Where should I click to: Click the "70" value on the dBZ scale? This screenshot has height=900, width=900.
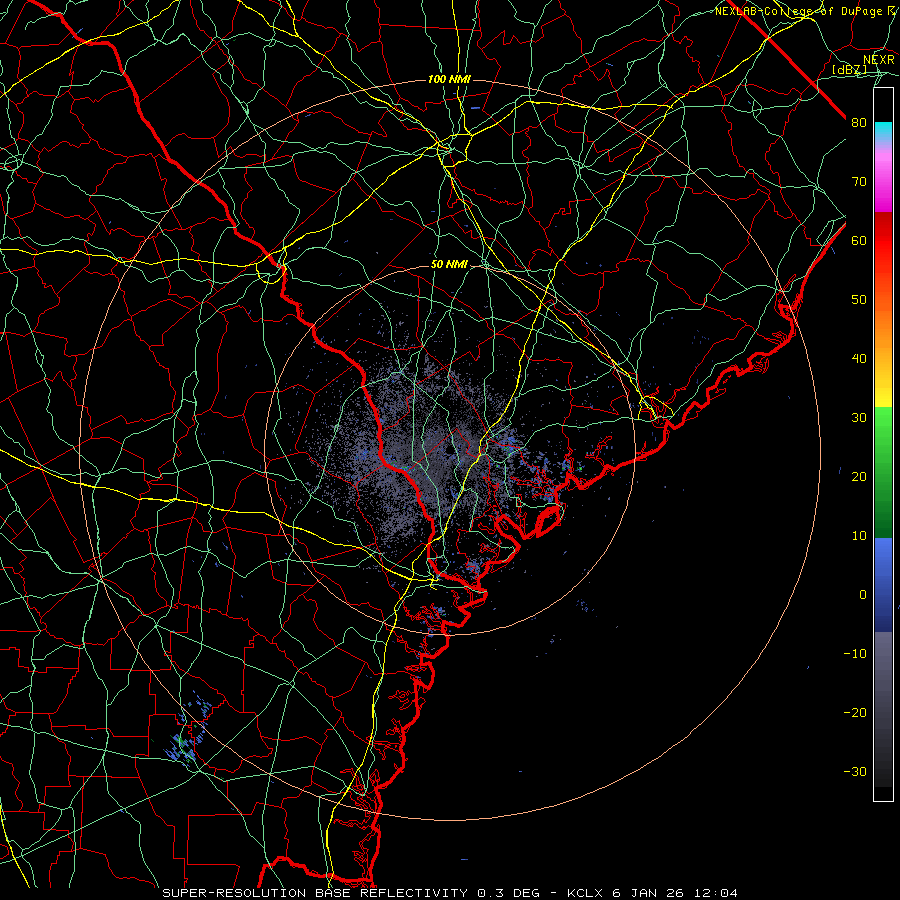tap(859, 182)
